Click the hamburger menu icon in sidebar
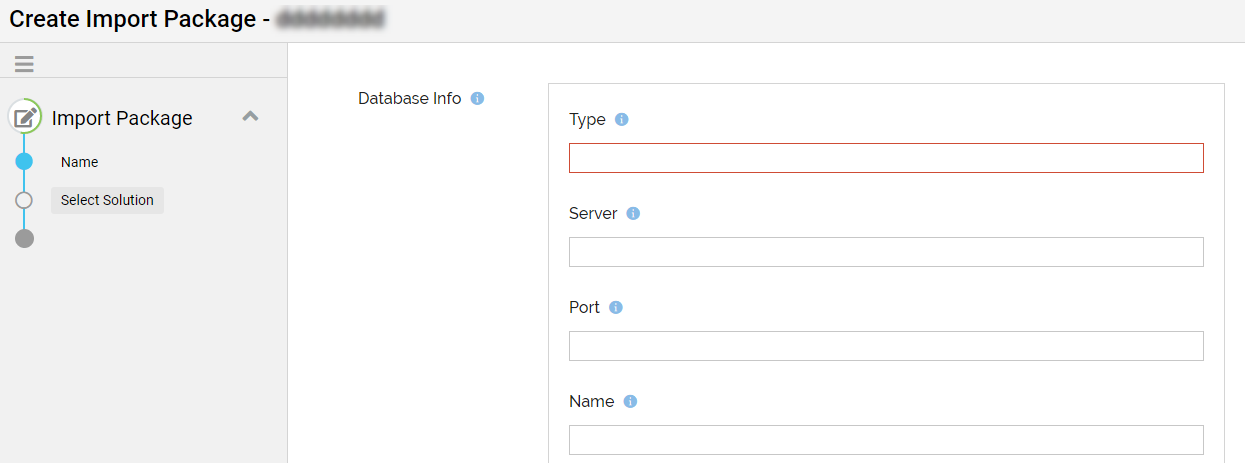This screenshot has height=463, width=1245. coord(24,64)
